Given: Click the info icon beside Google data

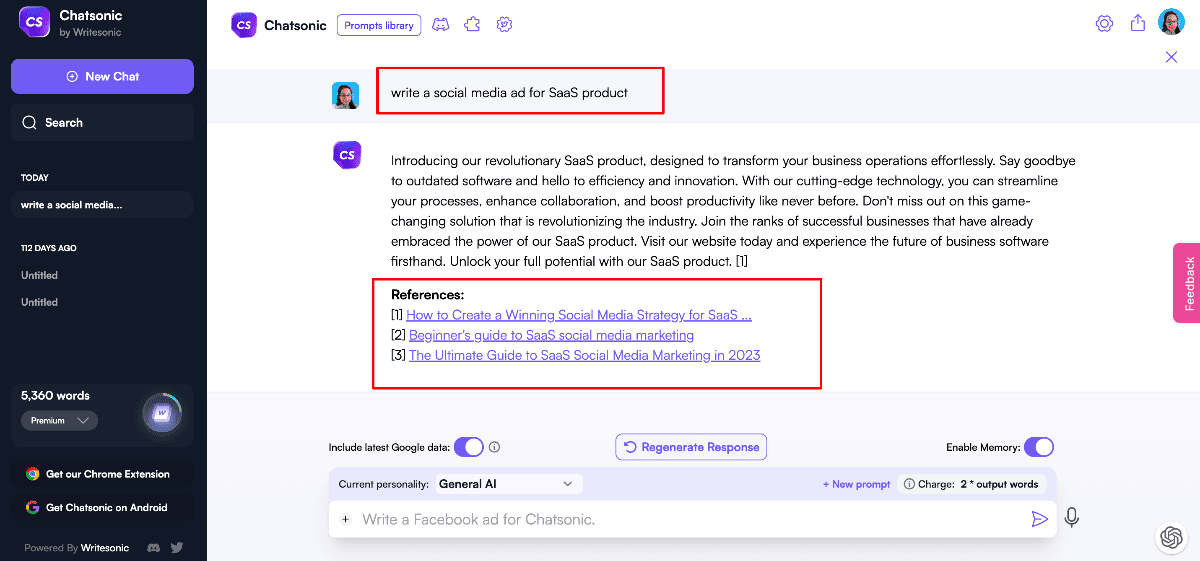Looking at the screenshot, I should 494,448.
